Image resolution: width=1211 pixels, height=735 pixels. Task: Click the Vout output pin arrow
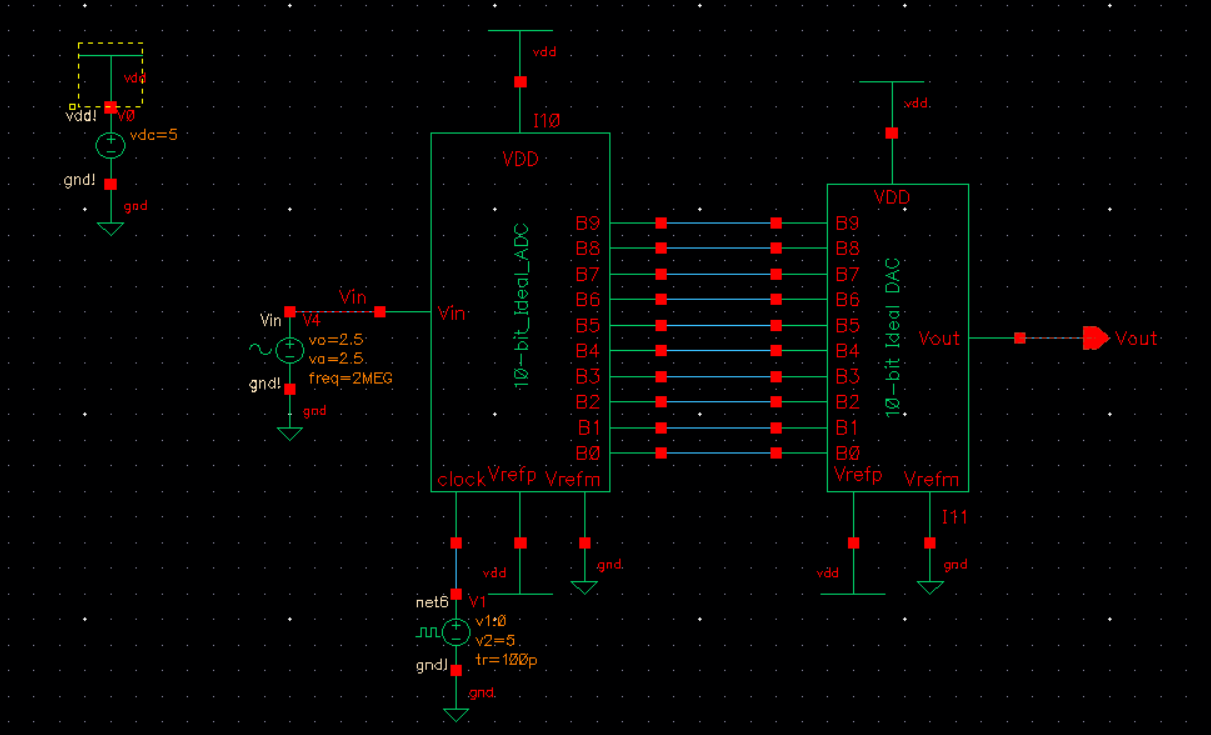click(1096, 339)
